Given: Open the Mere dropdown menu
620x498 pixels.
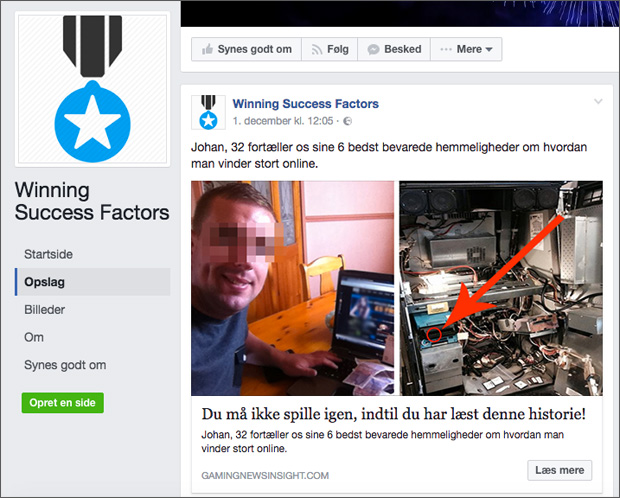Looking at the screenshot, I should pos(466,49).
